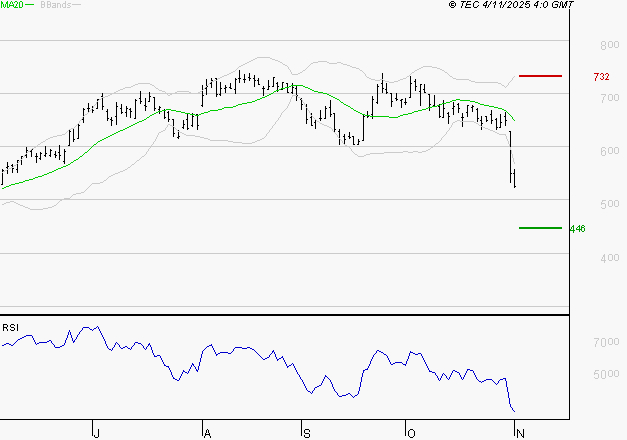The image size is (627, 440).
Task: Click the N month axis marker
Action: pyautogui.click(x=520, y=433)
